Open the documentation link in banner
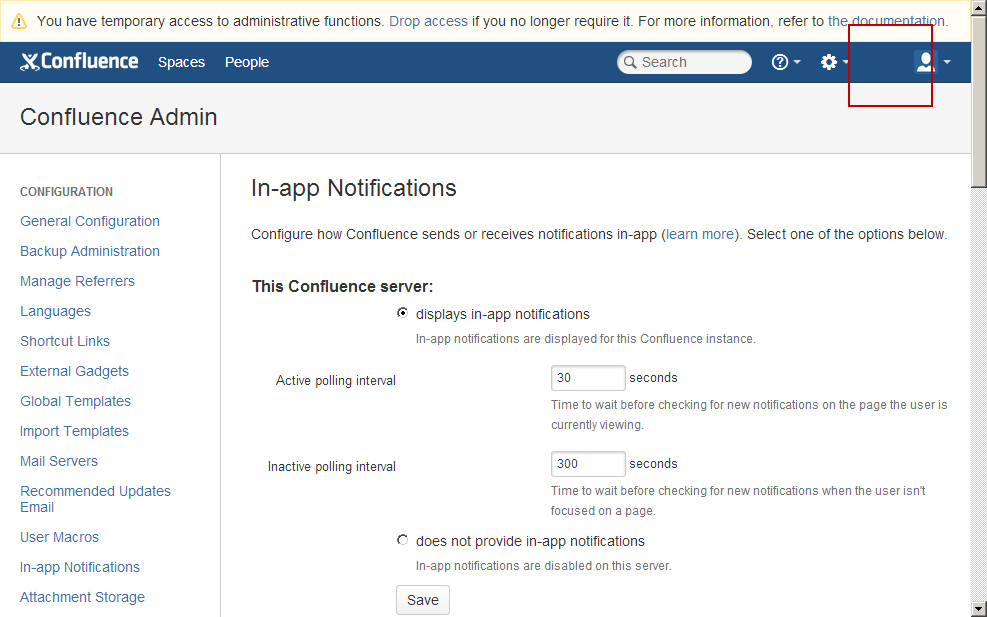The height and width of the screenshot is (617, 987). coord(886,21)
